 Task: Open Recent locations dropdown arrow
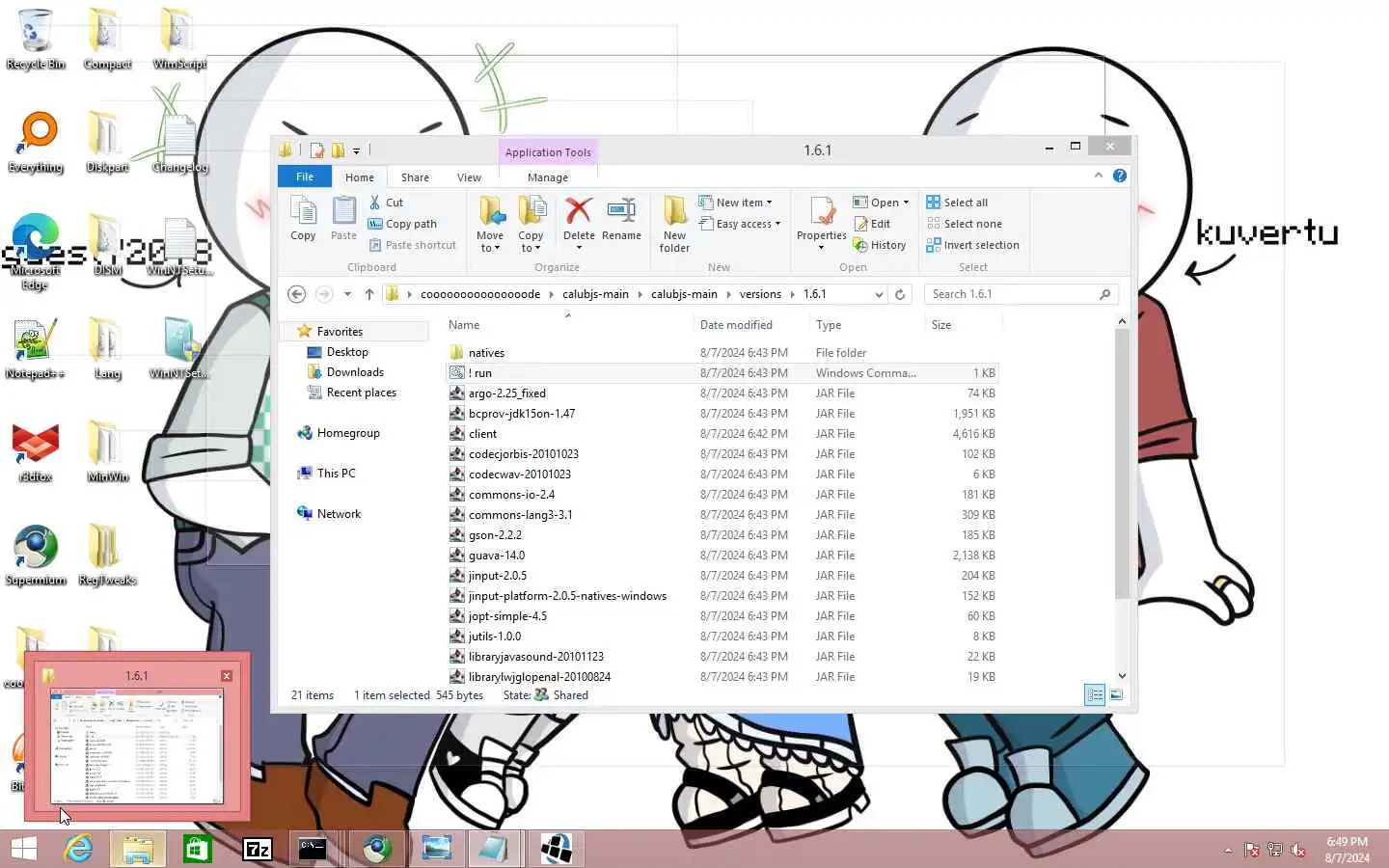(347, 294)
